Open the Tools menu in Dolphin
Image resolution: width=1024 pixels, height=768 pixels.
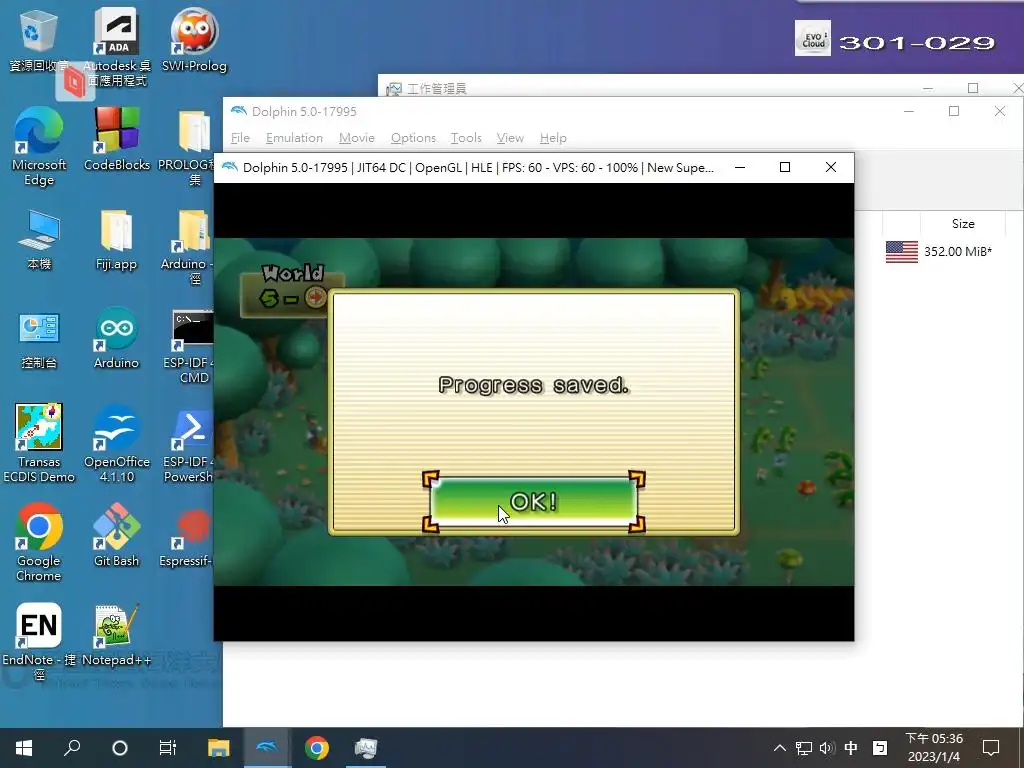pos(466,138)
